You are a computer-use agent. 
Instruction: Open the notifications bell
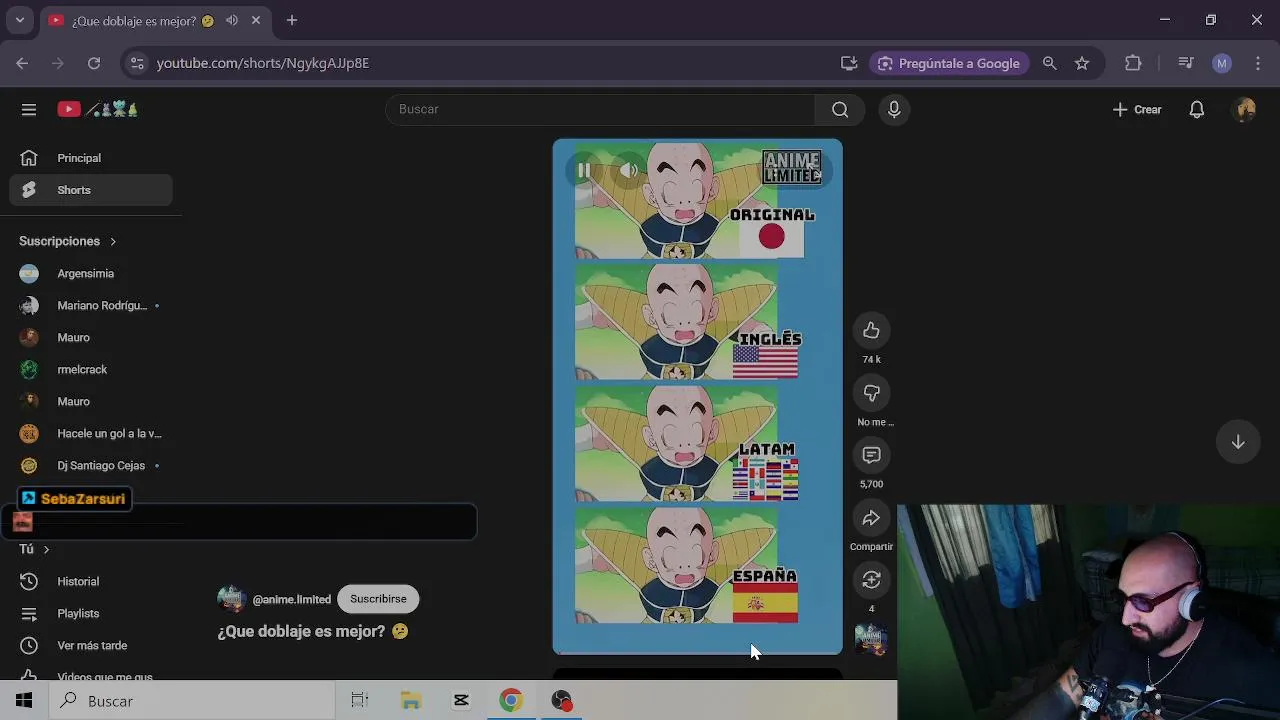(x=1197, y=109)
